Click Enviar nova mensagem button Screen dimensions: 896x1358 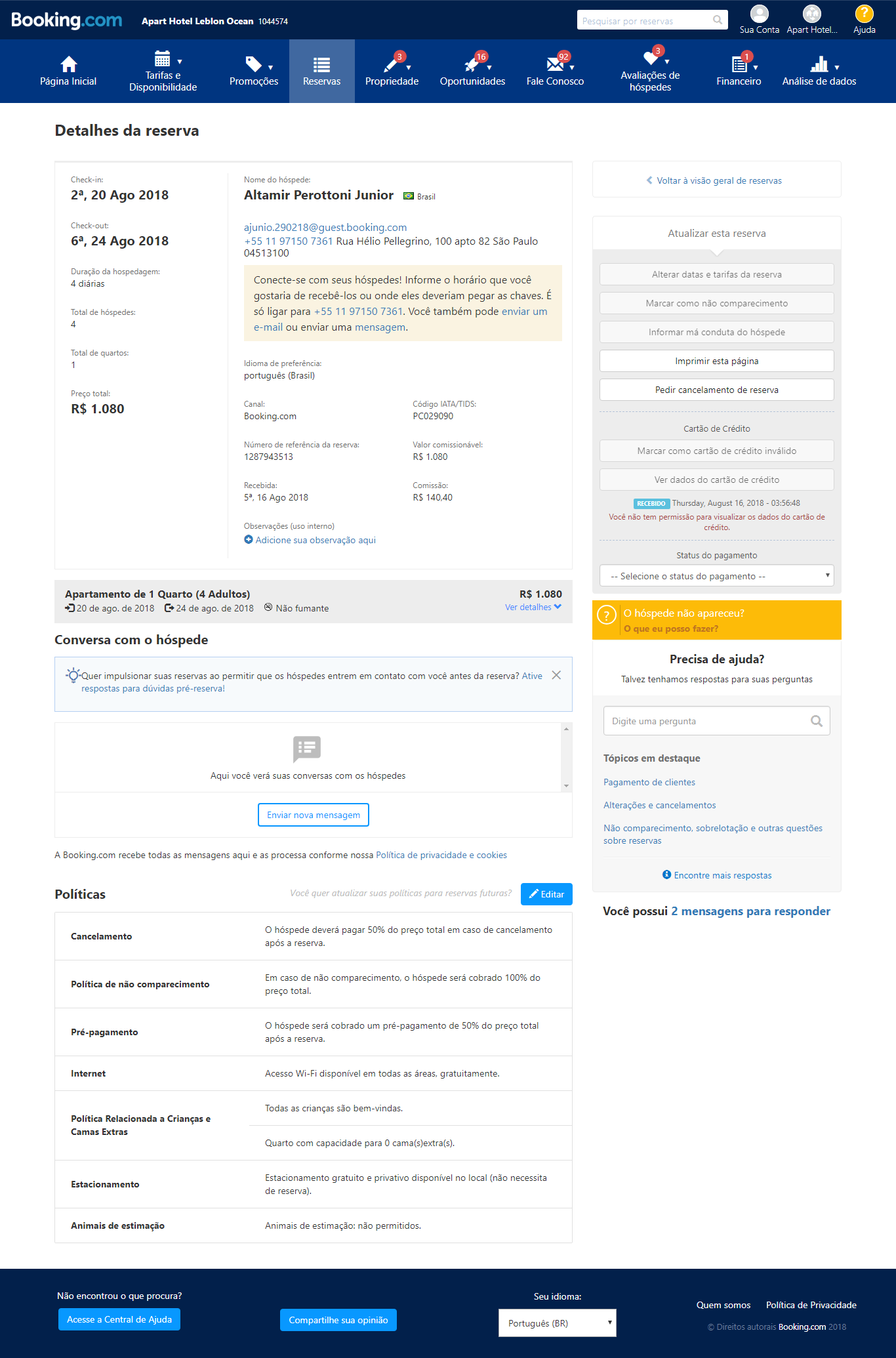(x=314, y=815)
